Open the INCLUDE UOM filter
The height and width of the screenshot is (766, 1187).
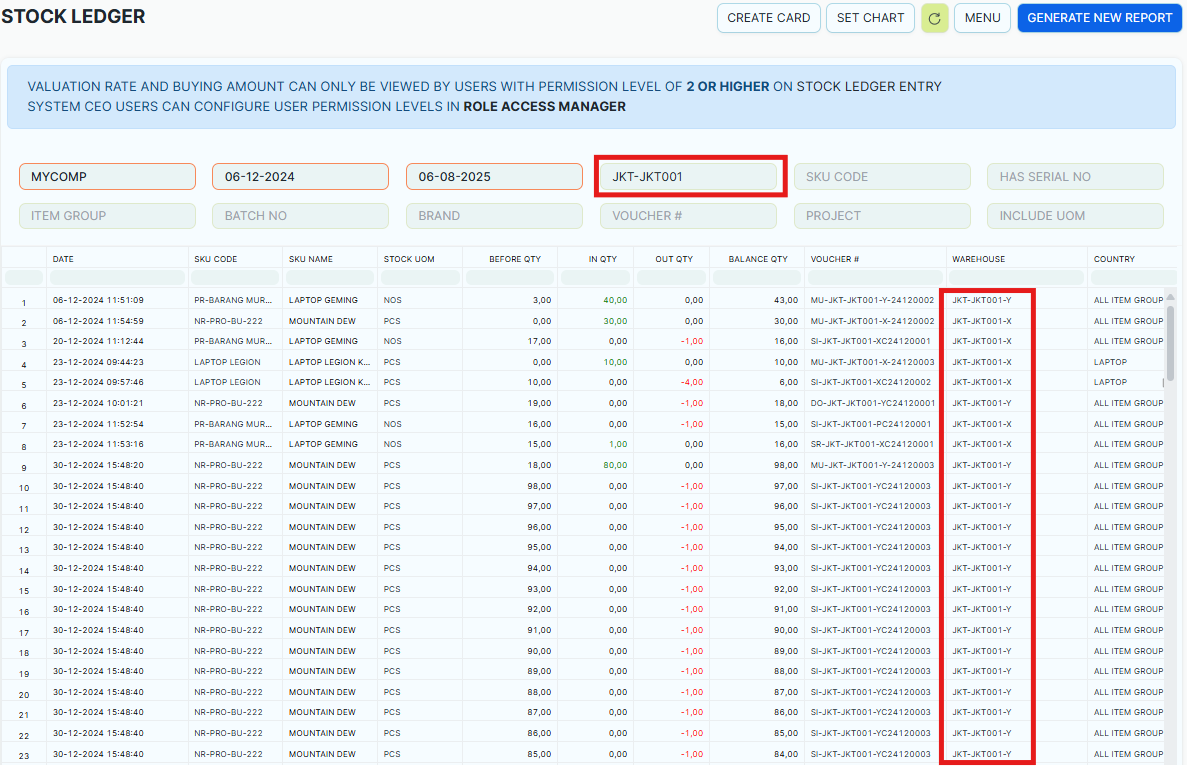point(1075,216)
